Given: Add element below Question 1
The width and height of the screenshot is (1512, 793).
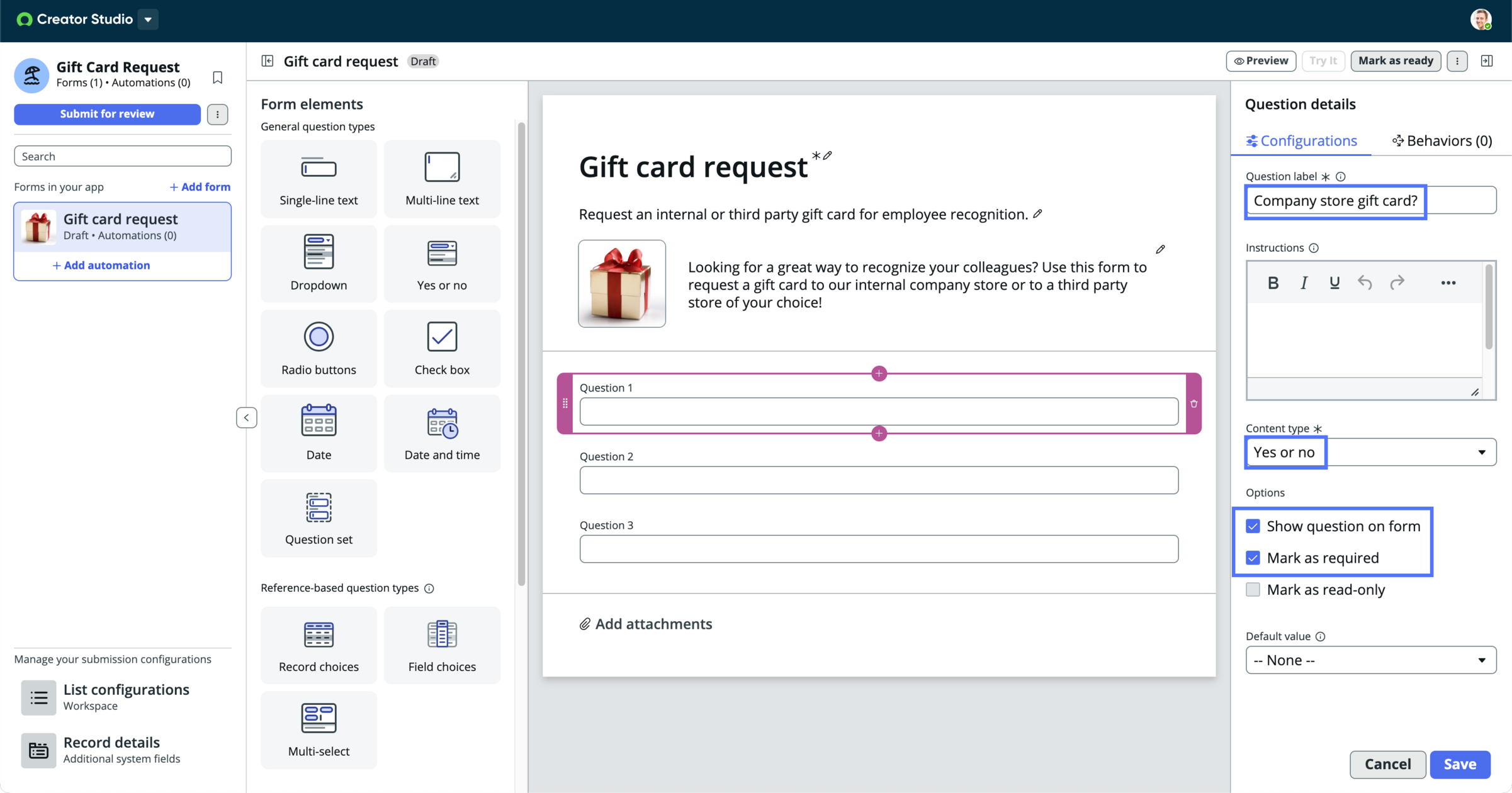Looking at the screenshot, I should coord(879,433).
